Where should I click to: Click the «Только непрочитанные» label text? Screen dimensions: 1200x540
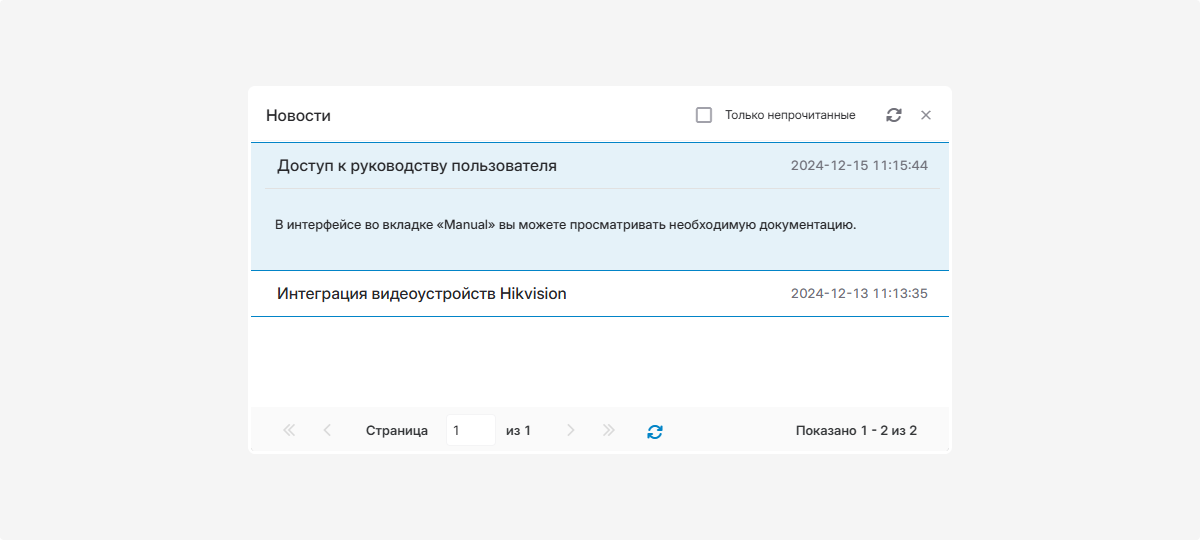tap(790, 115)
